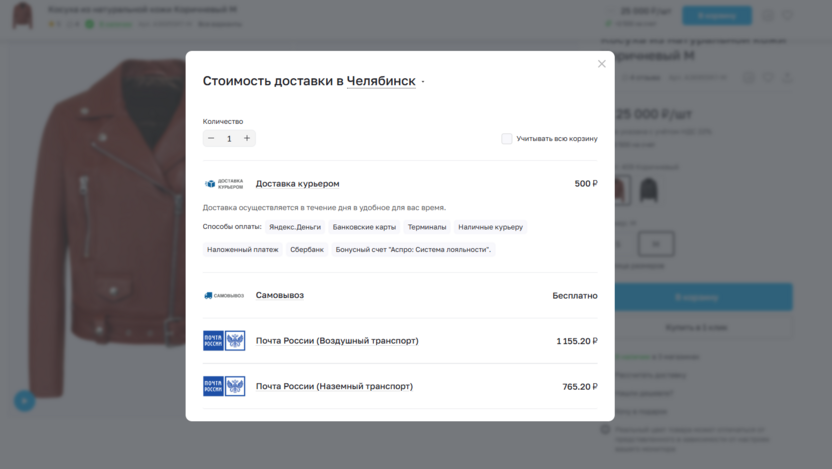Select the 'Сбербанк' payment tag

tap(307, 249)
